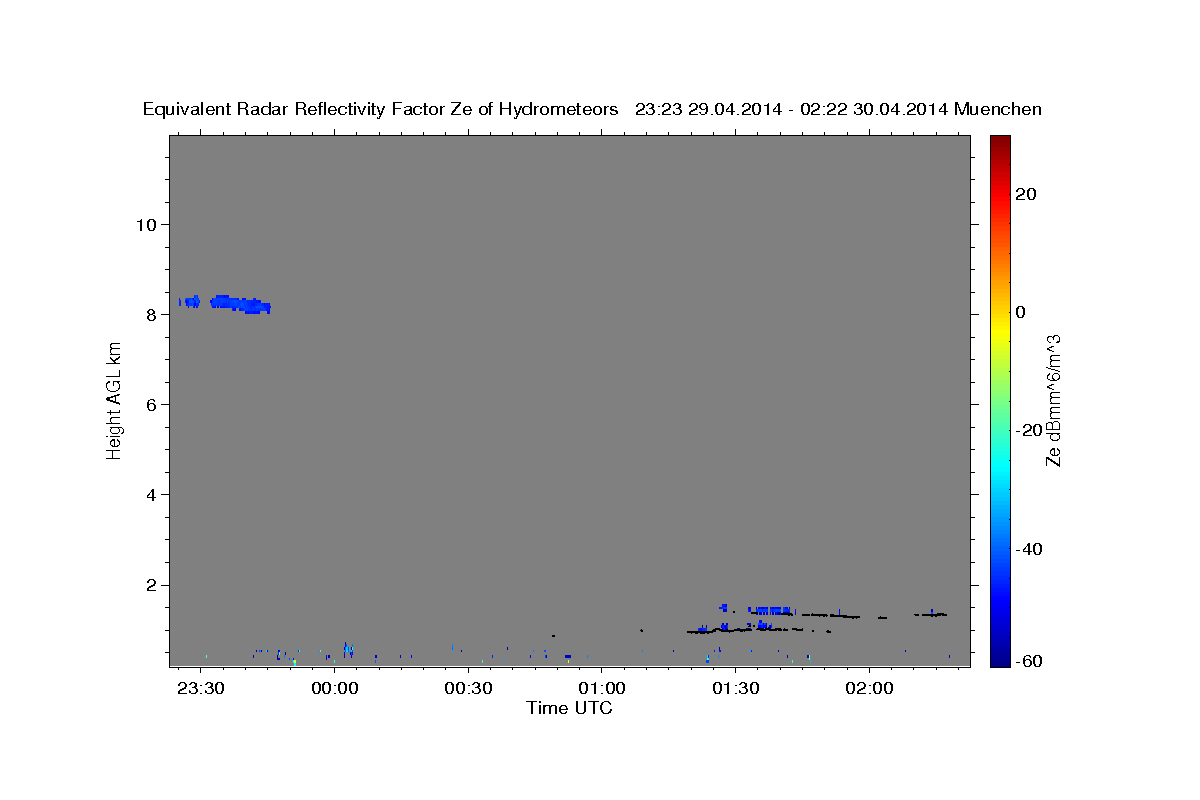Click the colorbar value -60
The height and width of the screenshot is (800, 1200).
click(x=1029, y=663)
